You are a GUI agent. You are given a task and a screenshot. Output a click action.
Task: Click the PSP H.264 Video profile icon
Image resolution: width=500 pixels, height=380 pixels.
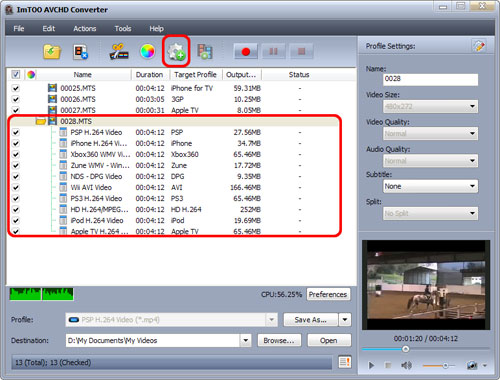coord(63,132)
